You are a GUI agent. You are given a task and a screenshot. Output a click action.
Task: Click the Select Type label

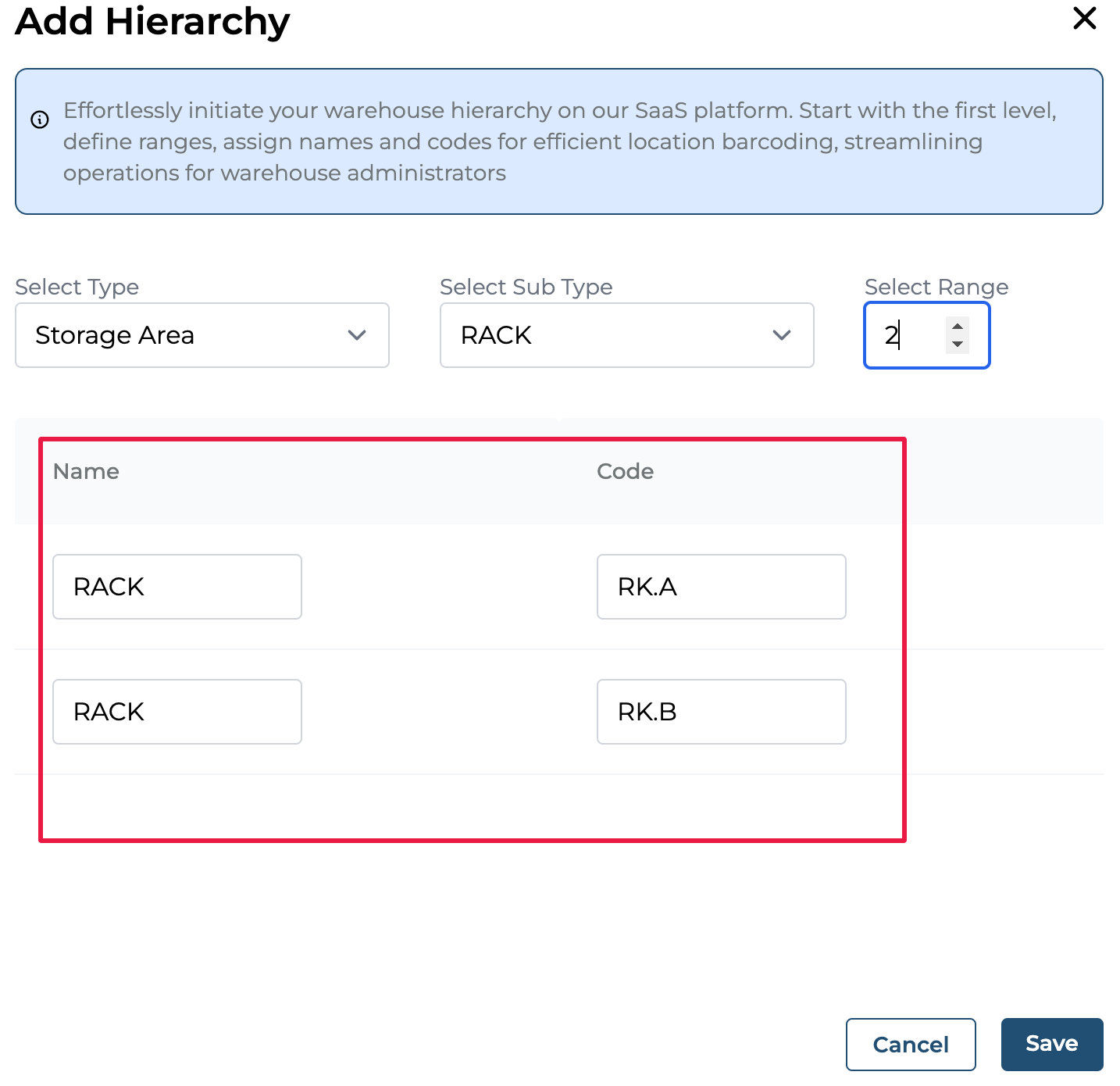77,287
